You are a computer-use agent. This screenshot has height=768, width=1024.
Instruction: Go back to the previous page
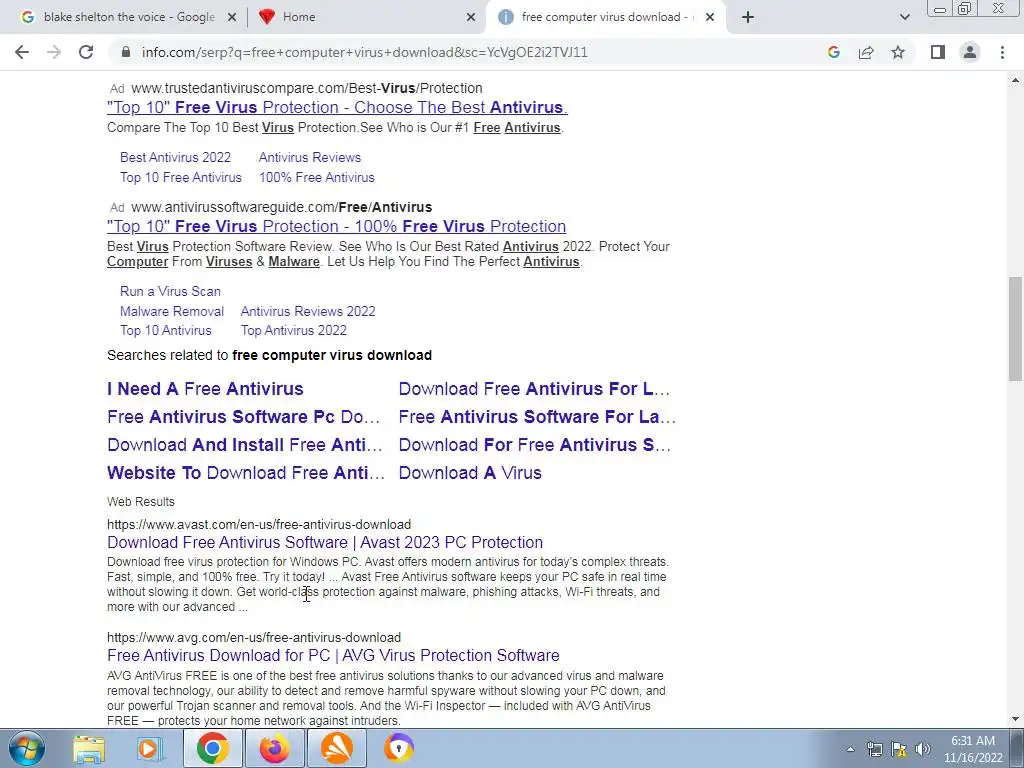22,52
